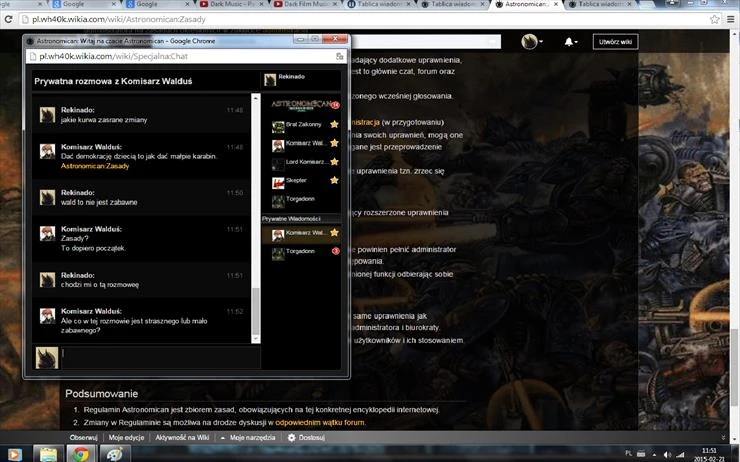
Task: Click Komisarz Walduś avatar beside 'To dopiero początek'
Action: 47,234
